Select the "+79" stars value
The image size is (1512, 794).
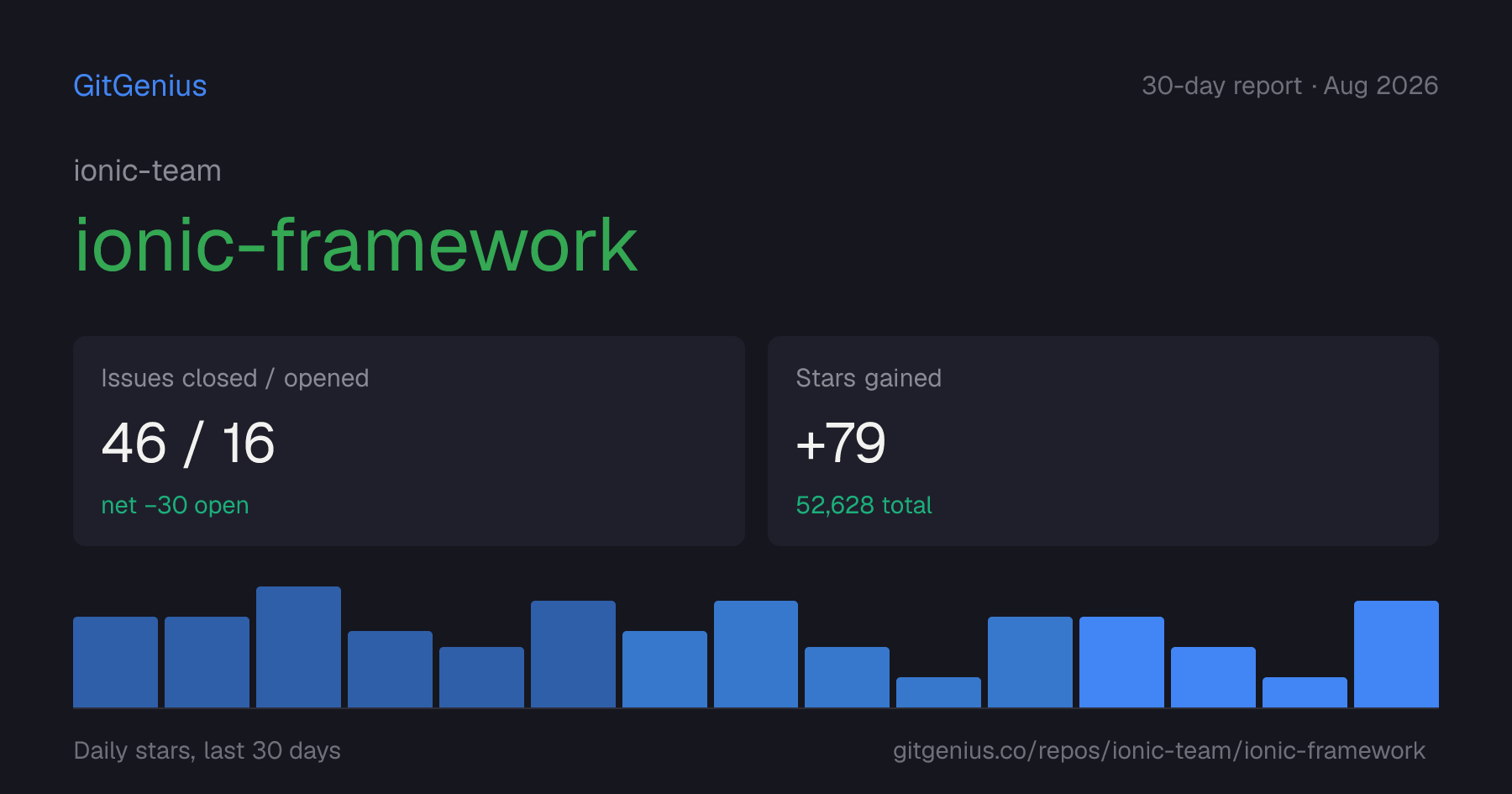tap(841, 443)
